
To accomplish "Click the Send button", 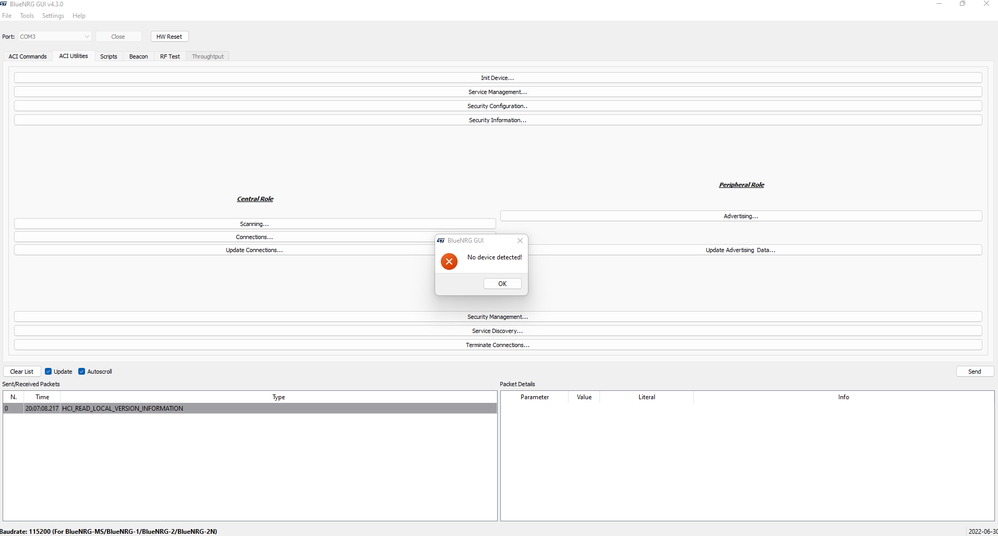I will (x=974, y=372).
